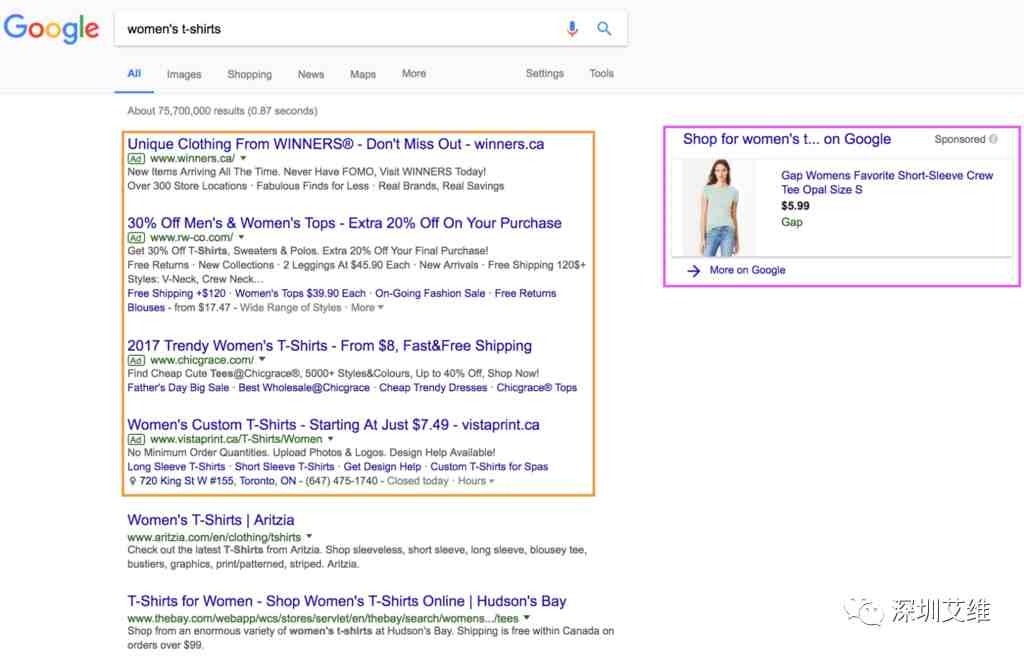Select the All results tab
The image size is (1024, 656).
point(134,74)
